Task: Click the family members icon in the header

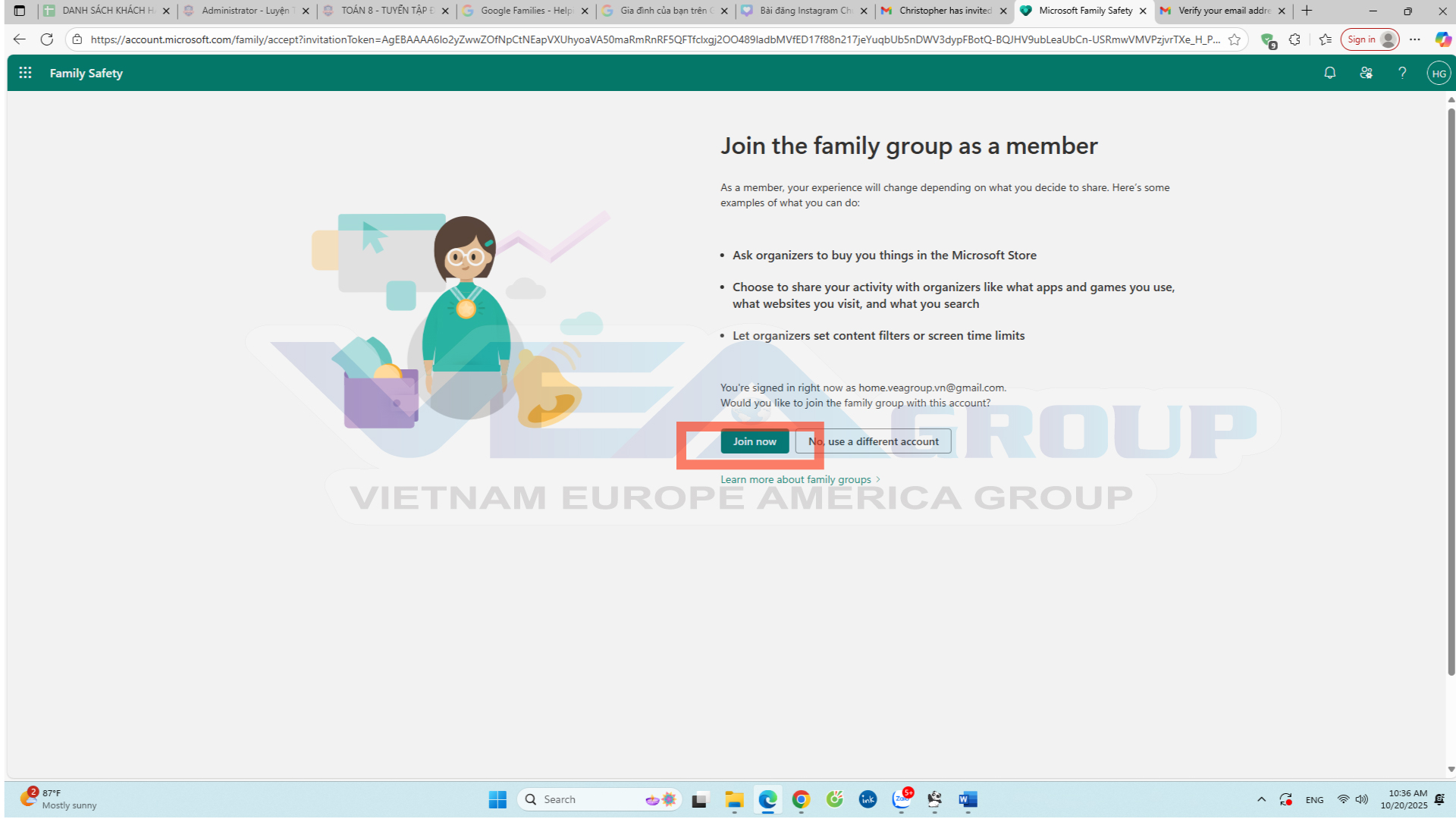Action: (1366, 73)
